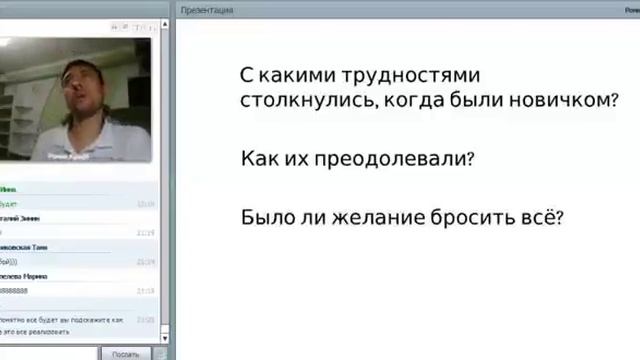The height and width of the screenshot is (360, 640).
Task: Select chat message '88888888'
Action: 14,291
